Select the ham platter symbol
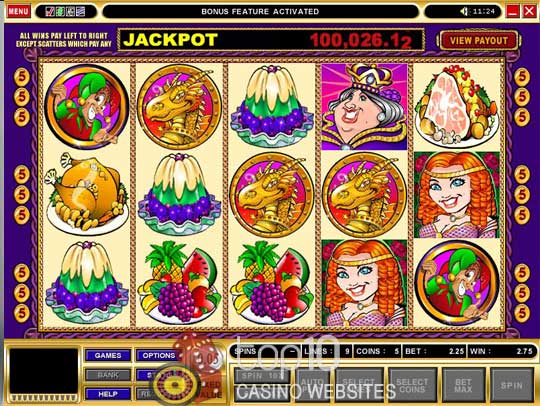The width and height of the screenshot is (540, 406). click(x=457, y=107)
